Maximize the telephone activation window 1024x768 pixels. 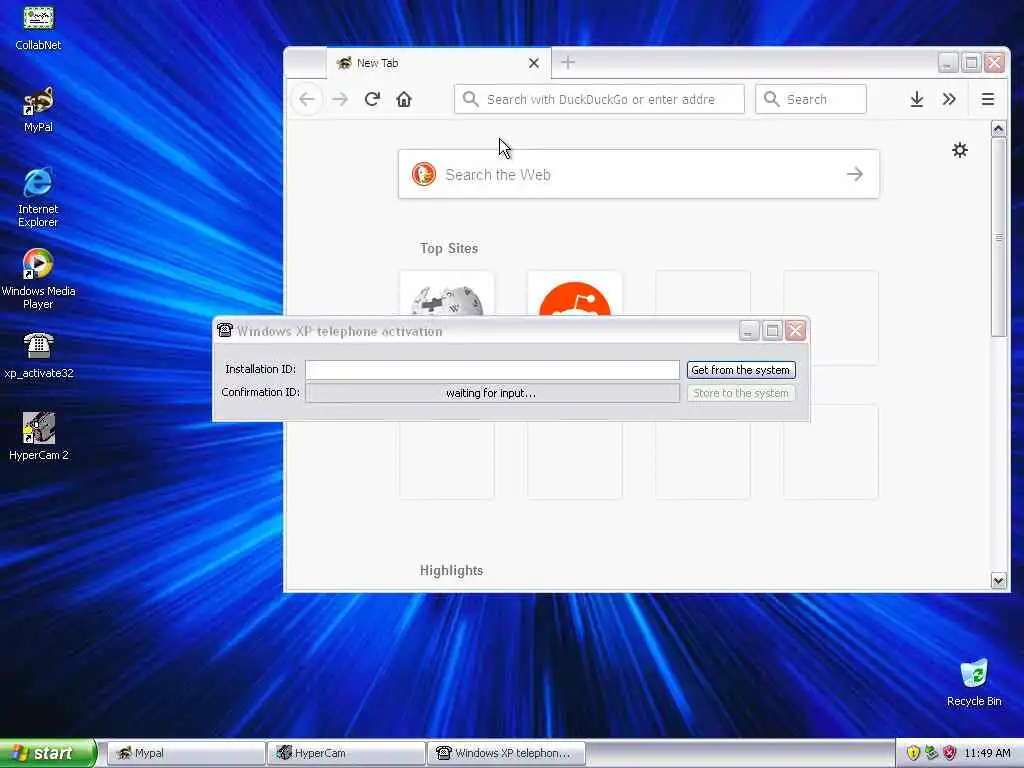click(x=772, y=331)
